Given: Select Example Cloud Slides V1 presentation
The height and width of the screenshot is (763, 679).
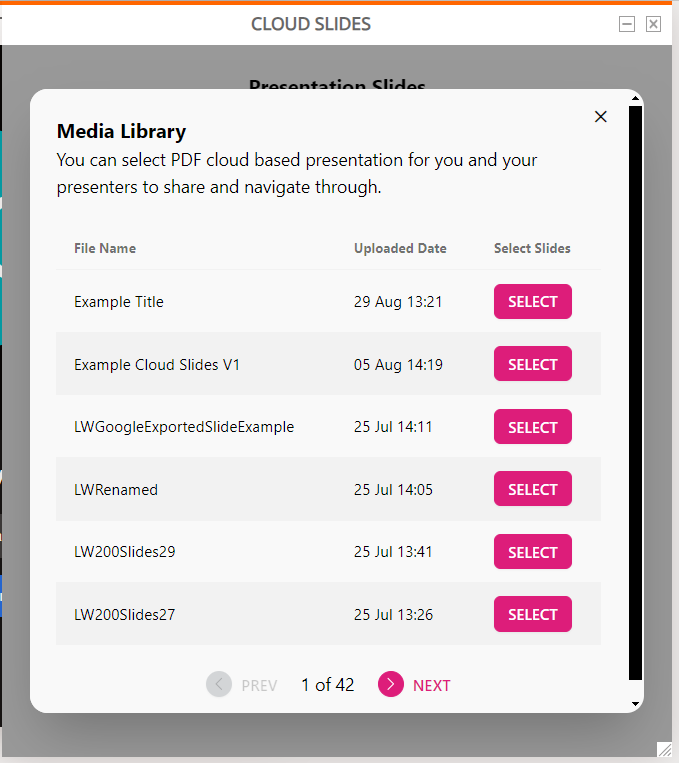Looking at the screenshot, I should click(532, 364).
